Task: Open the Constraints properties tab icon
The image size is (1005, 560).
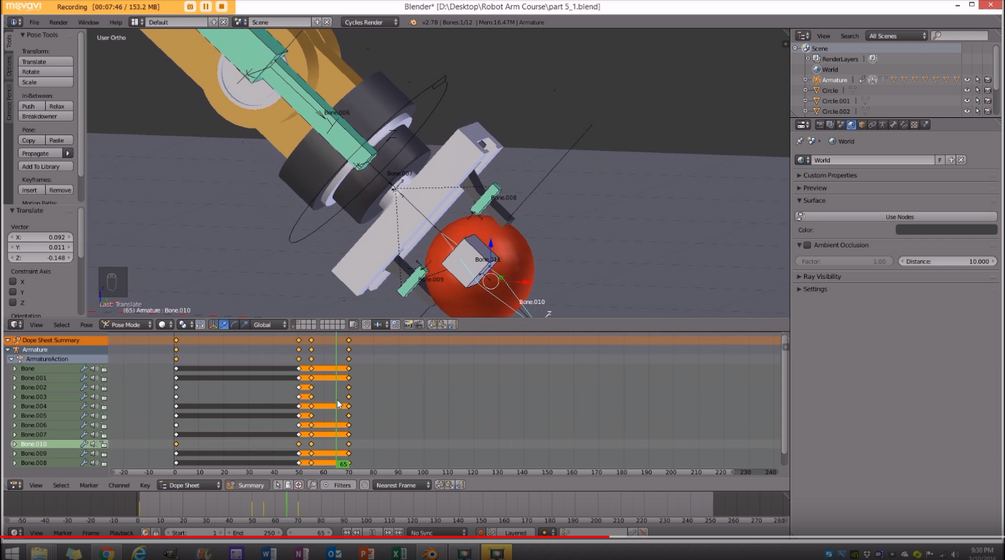Action: pos(872,125)
